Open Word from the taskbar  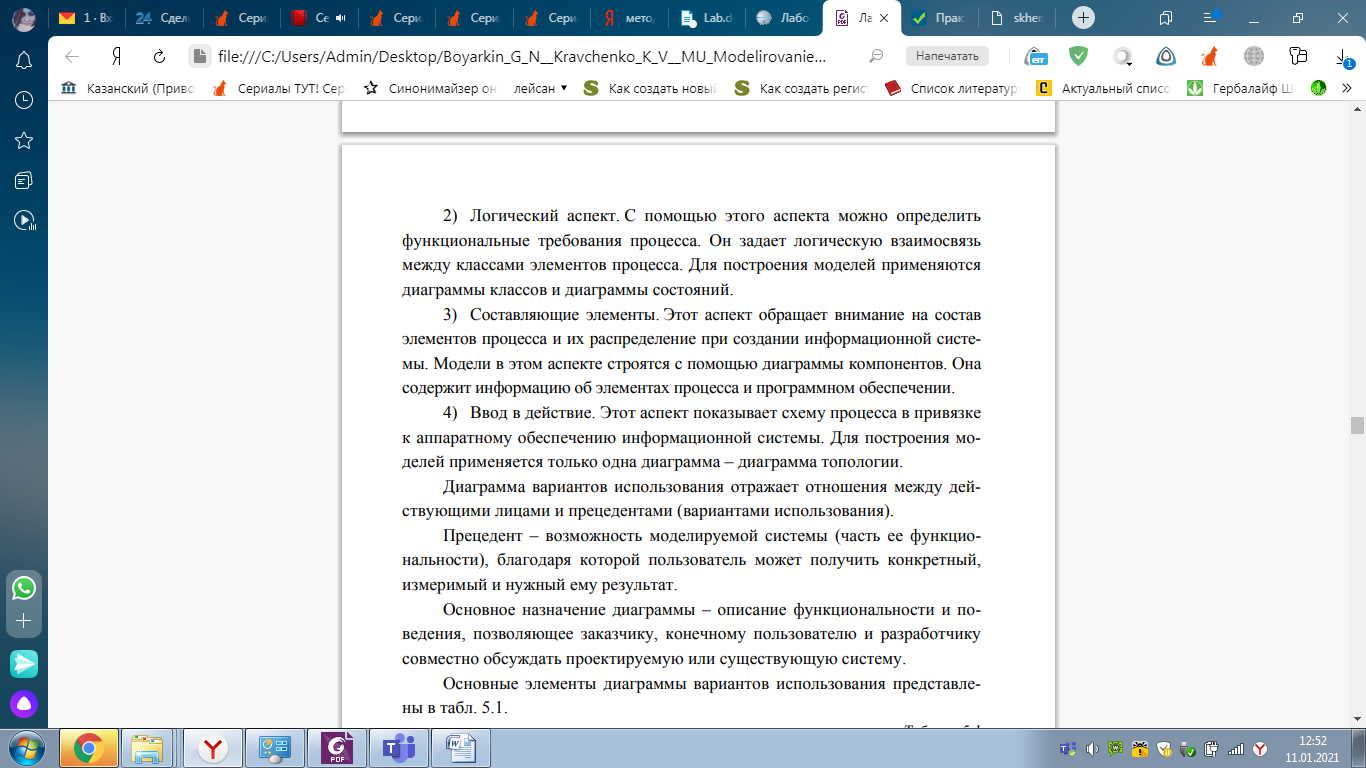461,747
